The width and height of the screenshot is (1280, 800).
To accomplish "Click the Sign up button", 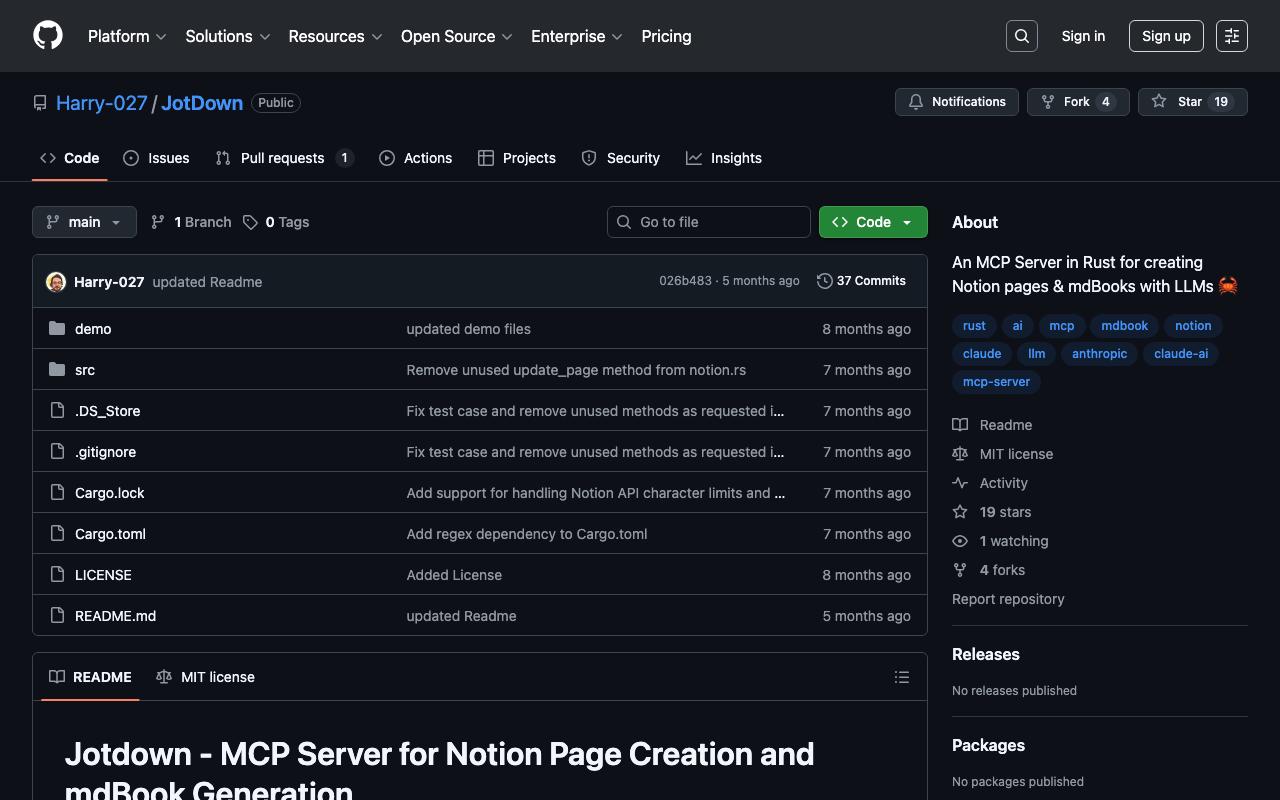I will (1165, 36).
